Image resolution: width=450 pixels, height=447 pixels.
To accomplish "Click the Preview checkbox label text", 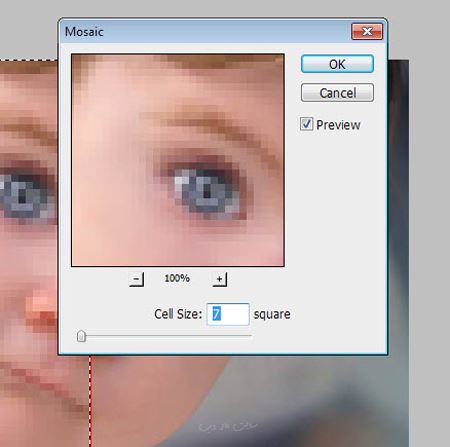I will [338, 125].
